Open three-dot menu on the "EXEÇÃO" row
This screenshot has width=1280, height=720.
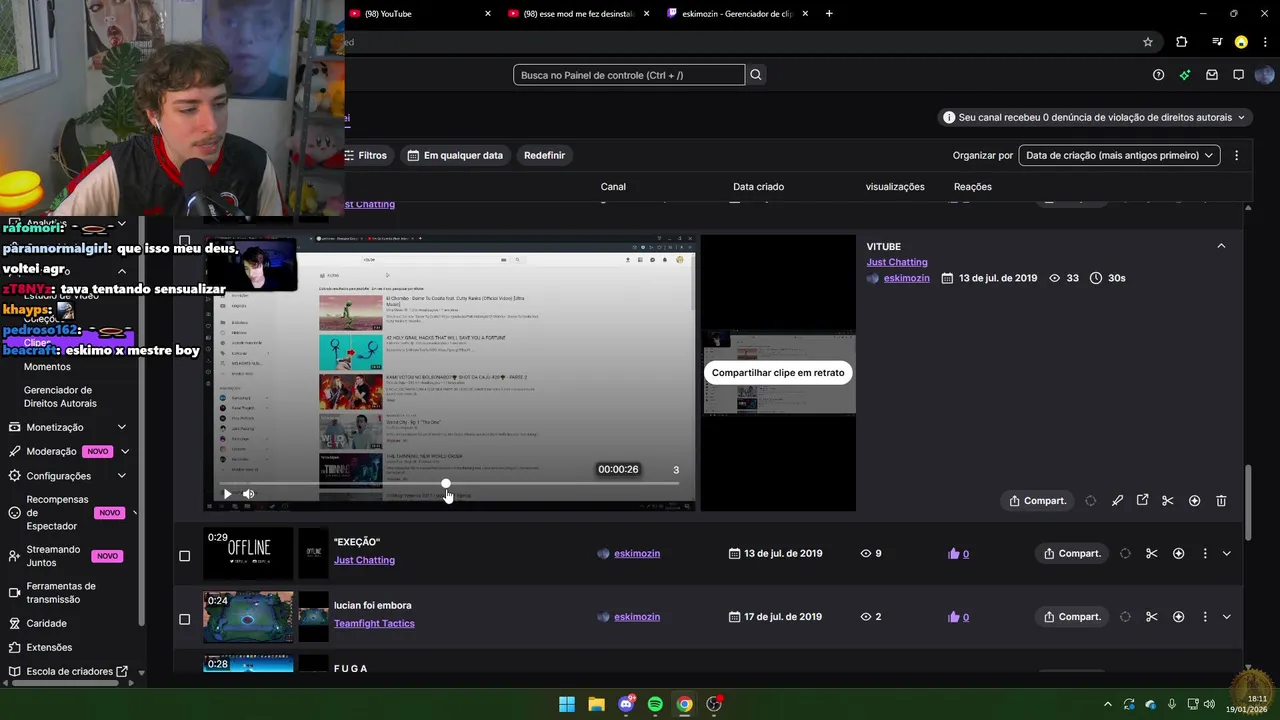[x=1205, y=554]
